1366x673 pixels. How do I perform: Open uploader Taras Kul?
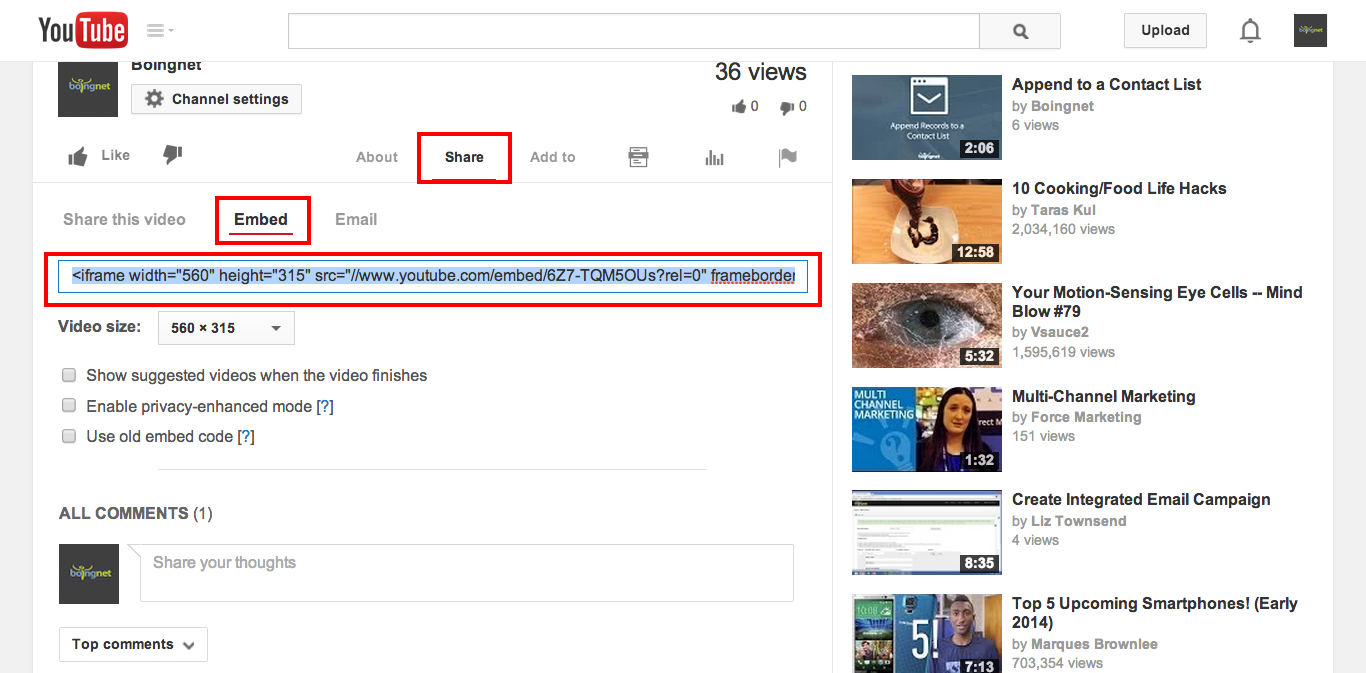tap(1063, 210)
